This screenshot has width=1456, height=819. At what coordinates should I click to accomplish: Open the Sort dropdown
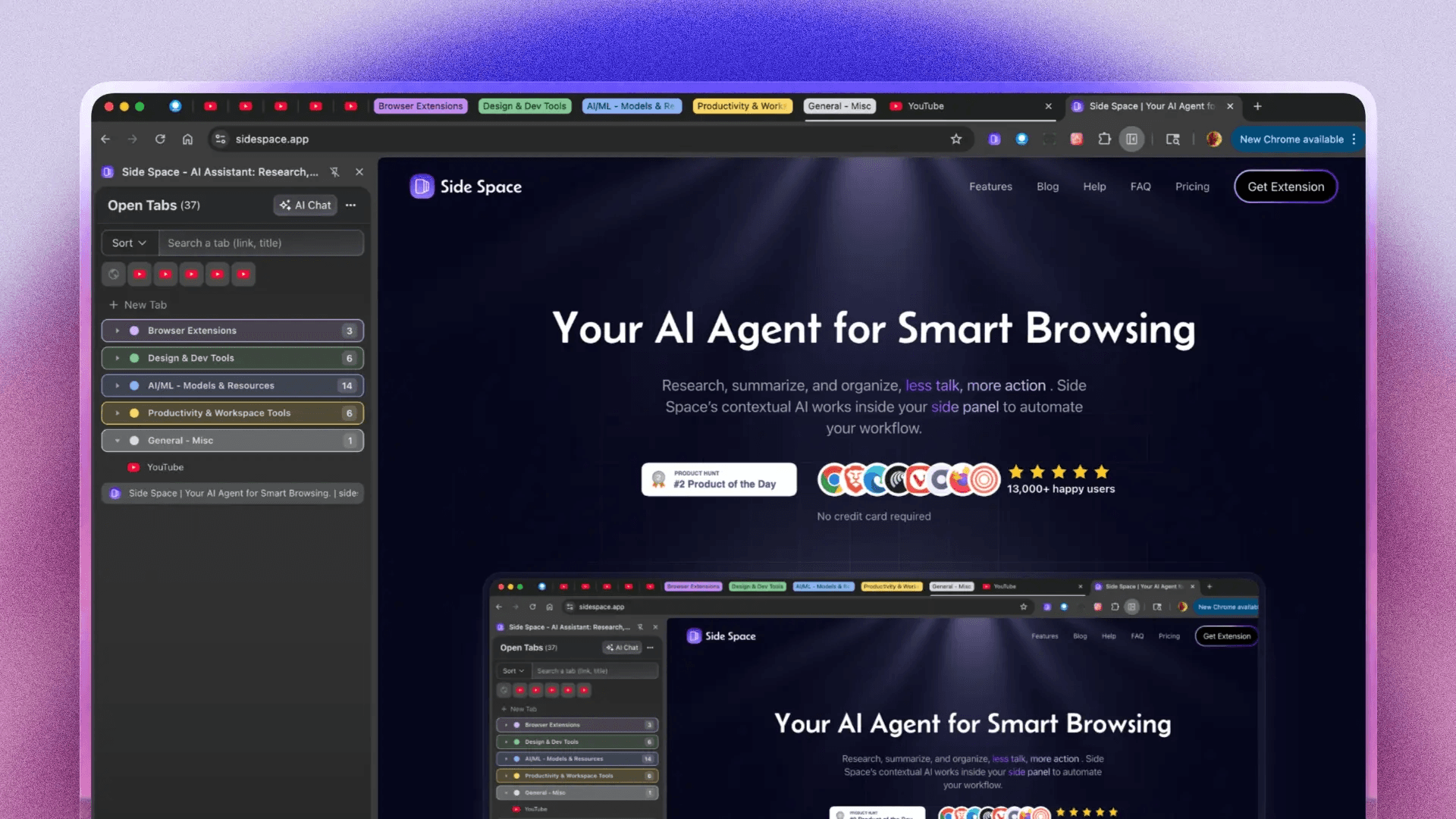point(129,243)
